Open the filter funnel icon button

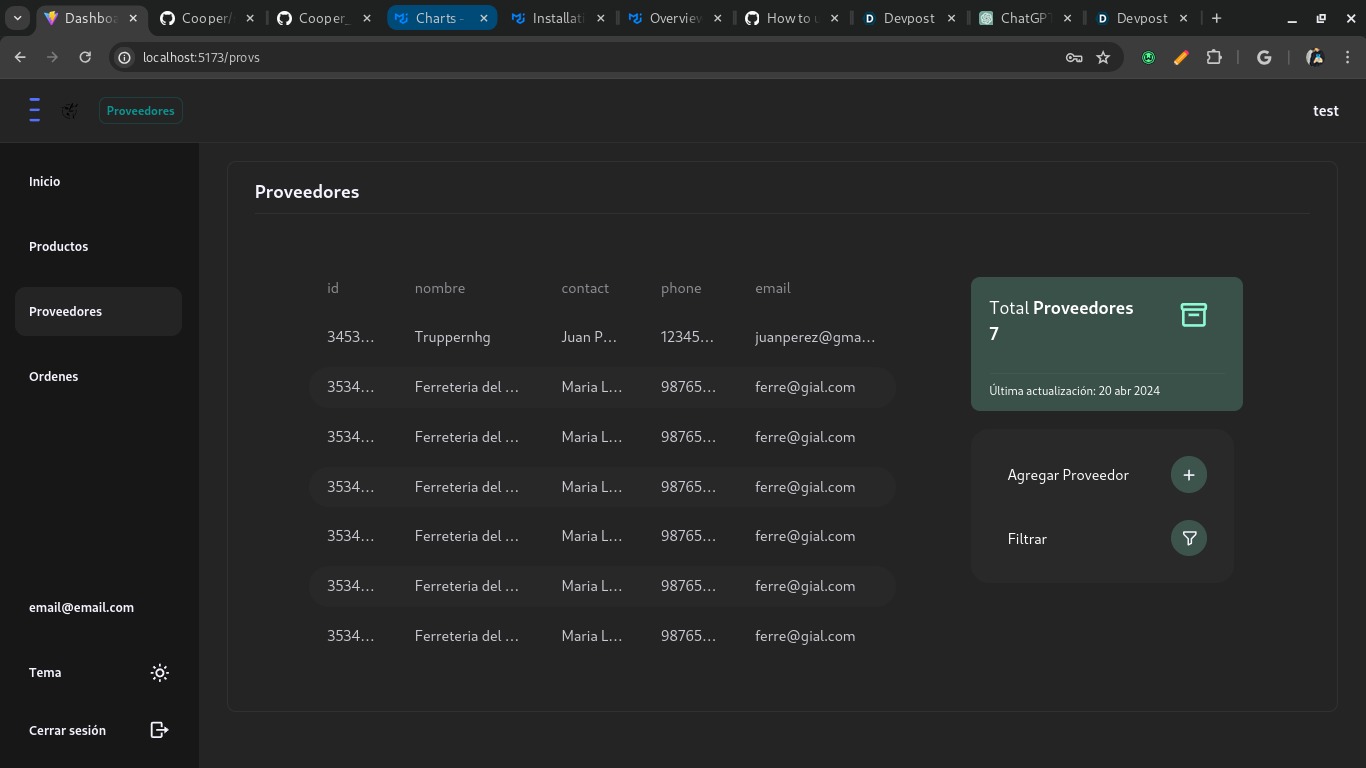[x=1189, y=538]
